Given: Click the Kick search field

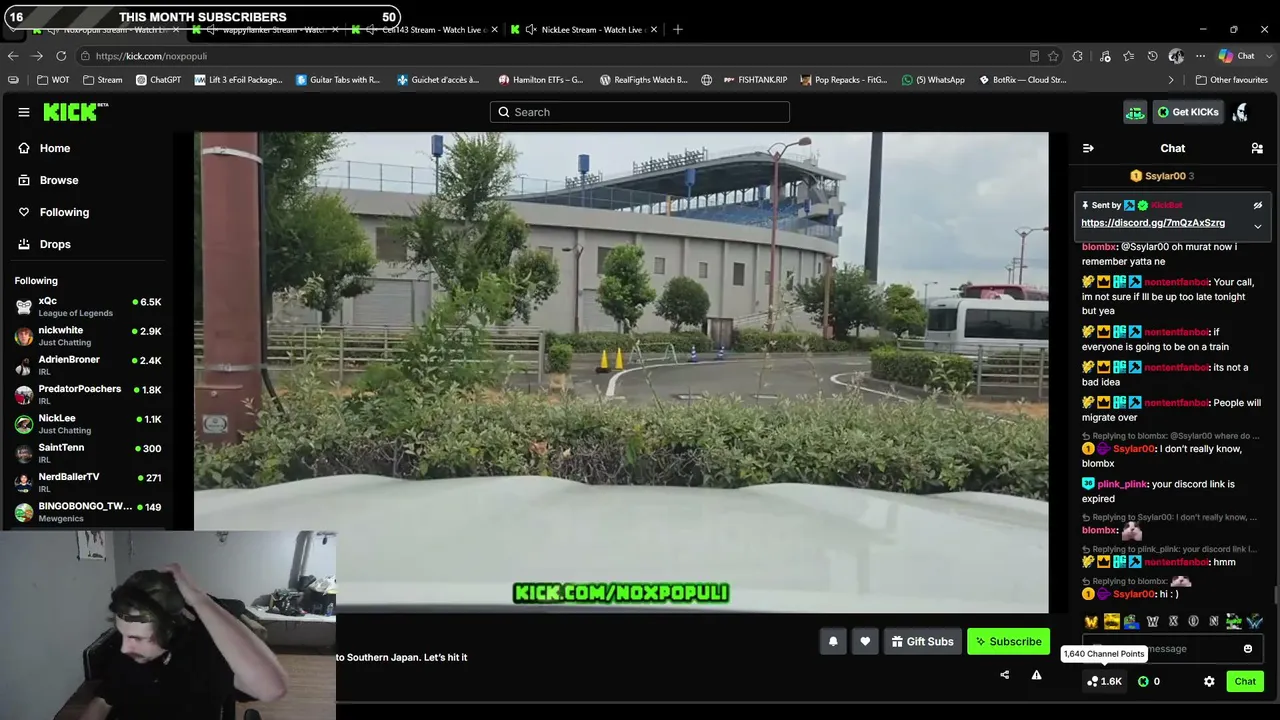Looking at the screenshot, I should pos(640,112).
